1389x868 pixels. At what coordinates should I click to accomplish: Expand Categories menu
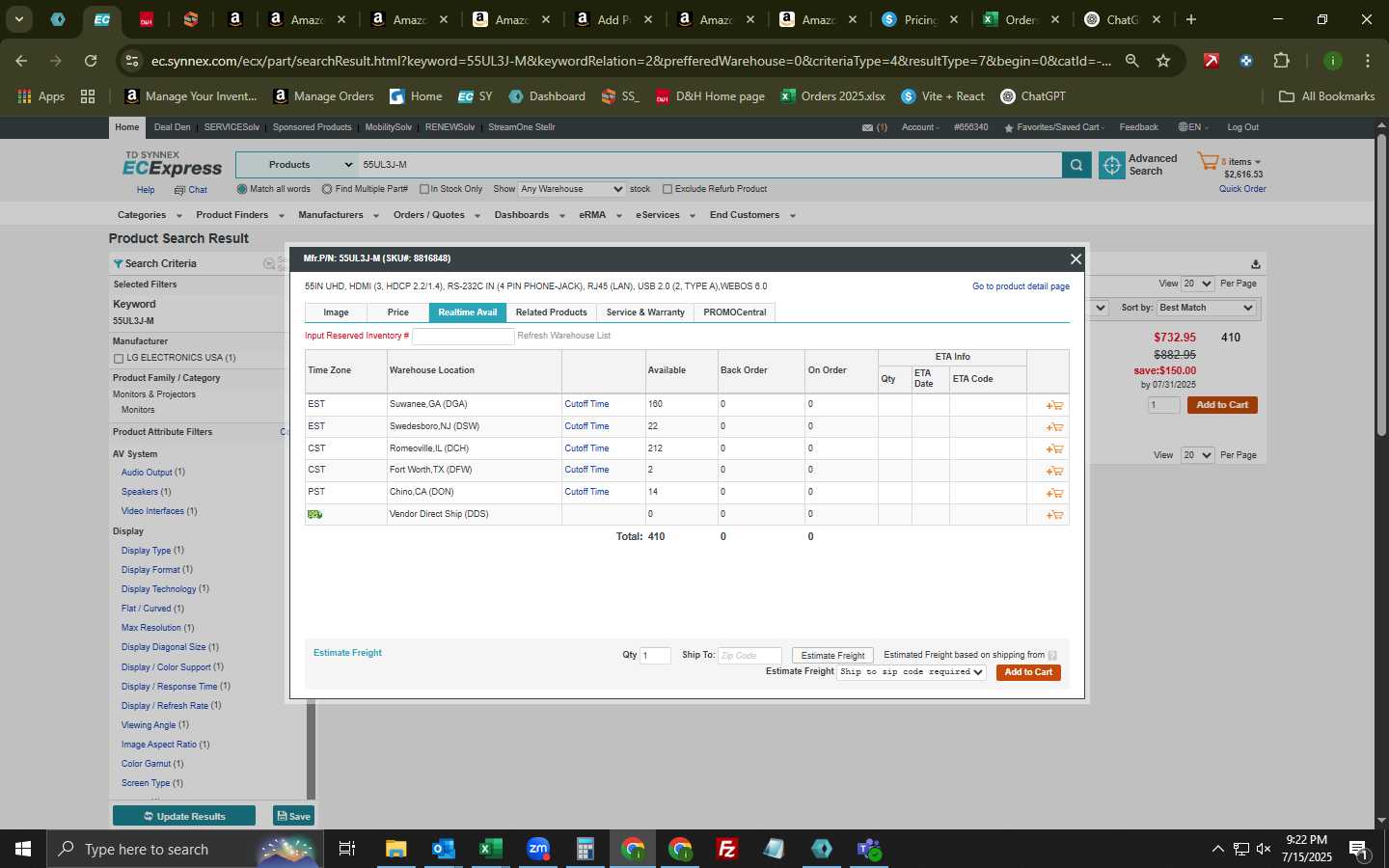pyautogui.click(x=148, y=215)
